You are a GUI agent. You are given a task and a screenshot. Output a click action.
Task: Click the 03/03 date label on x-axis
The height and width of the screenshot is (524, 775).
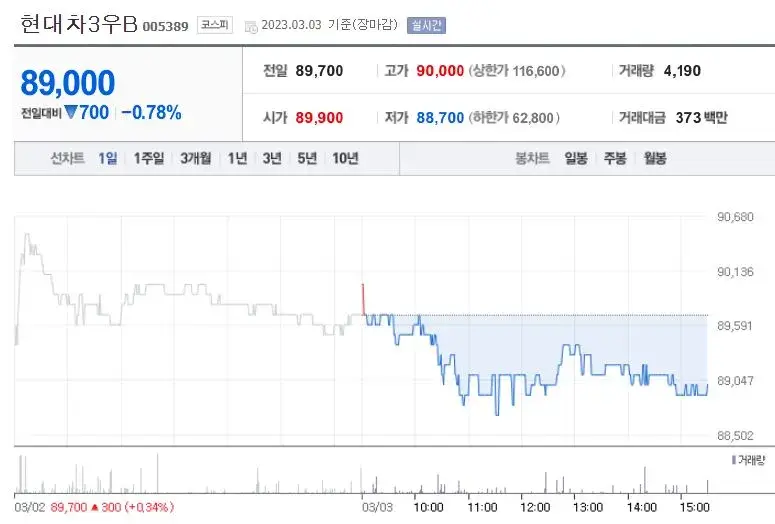377,507
